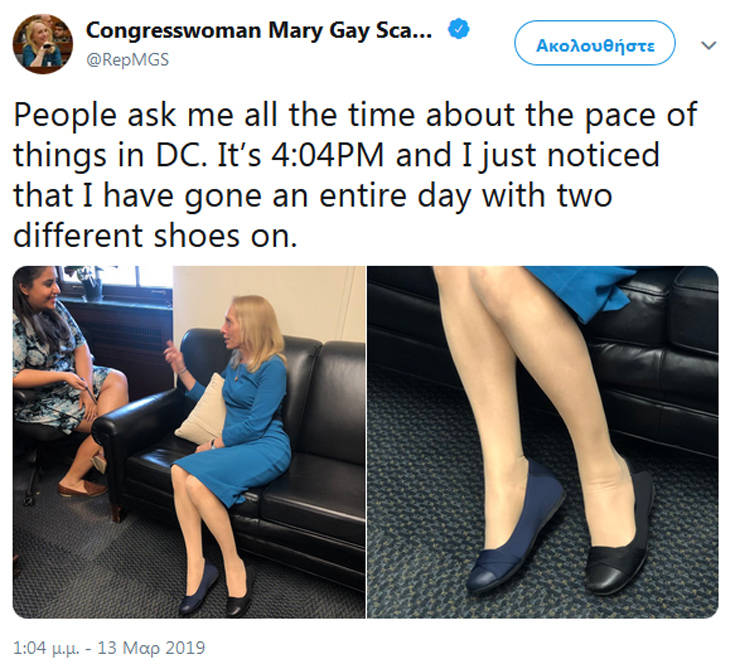
Task: Click the brown flat shoe in left photo
Action: coord(82,489)
